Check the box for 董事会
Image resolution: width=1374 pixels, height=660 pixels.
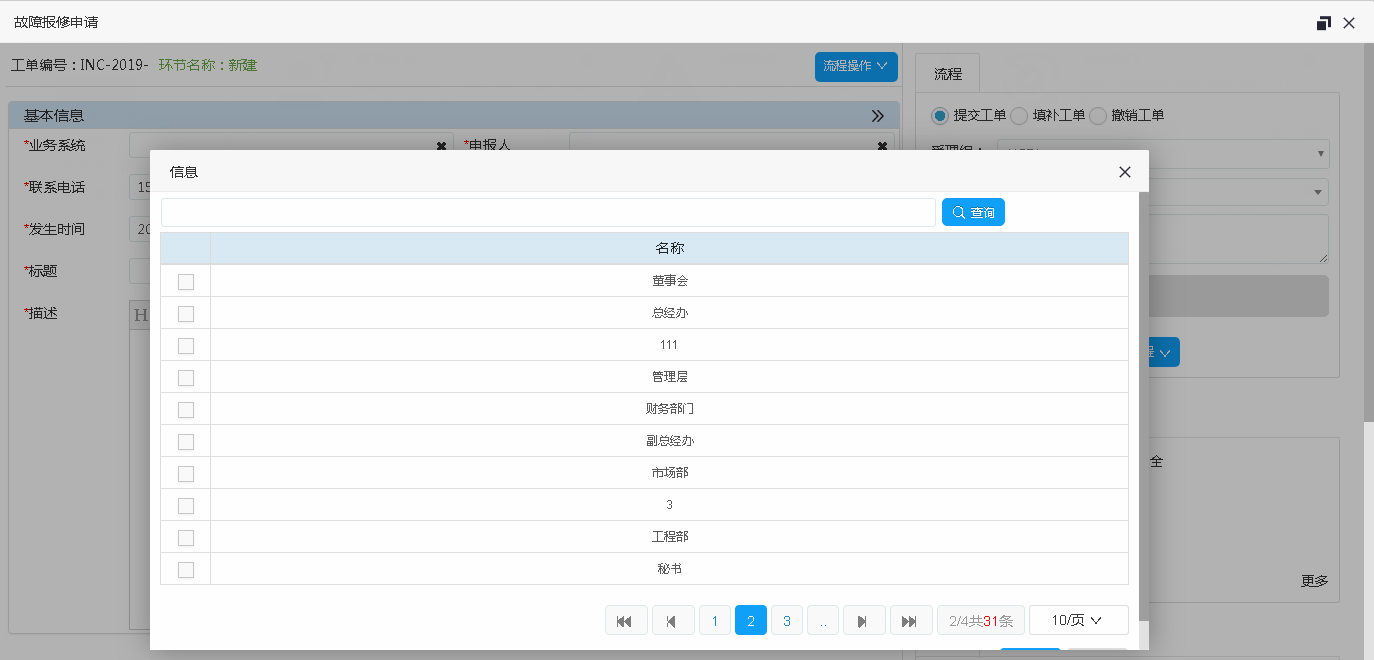186,282
